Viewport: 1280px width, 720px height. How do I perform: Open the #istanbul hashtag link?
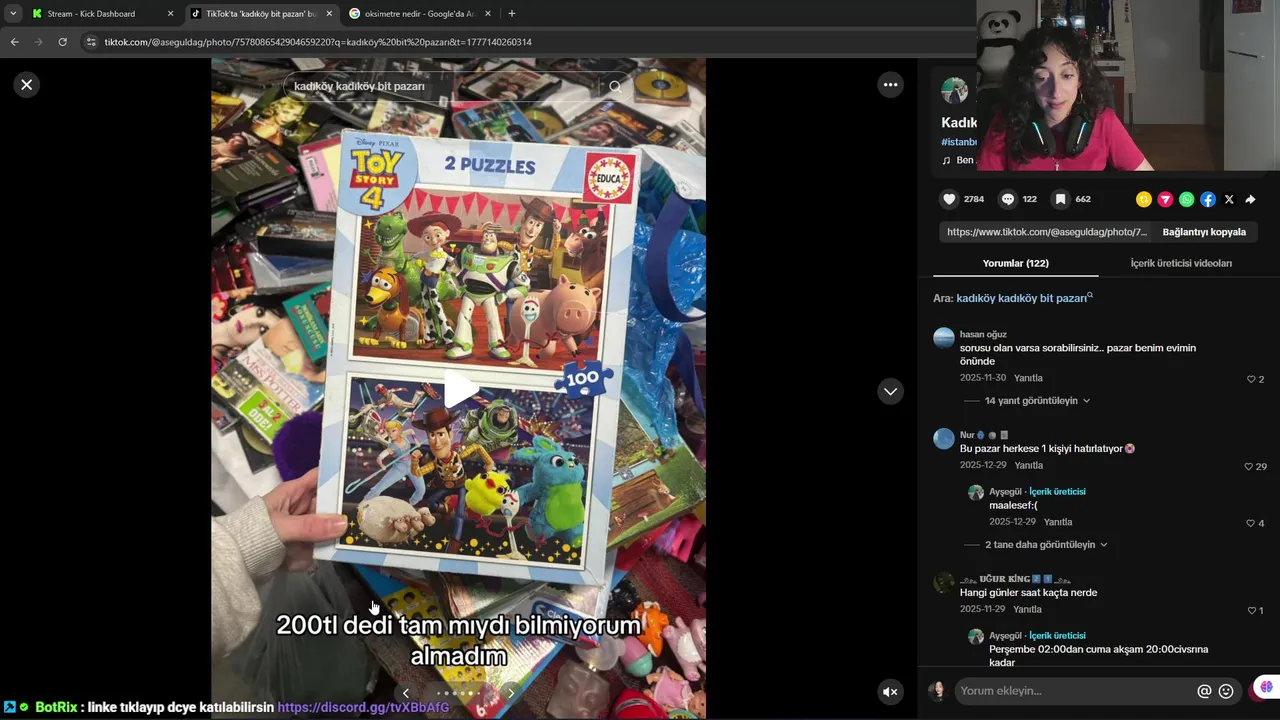point(958,142)
